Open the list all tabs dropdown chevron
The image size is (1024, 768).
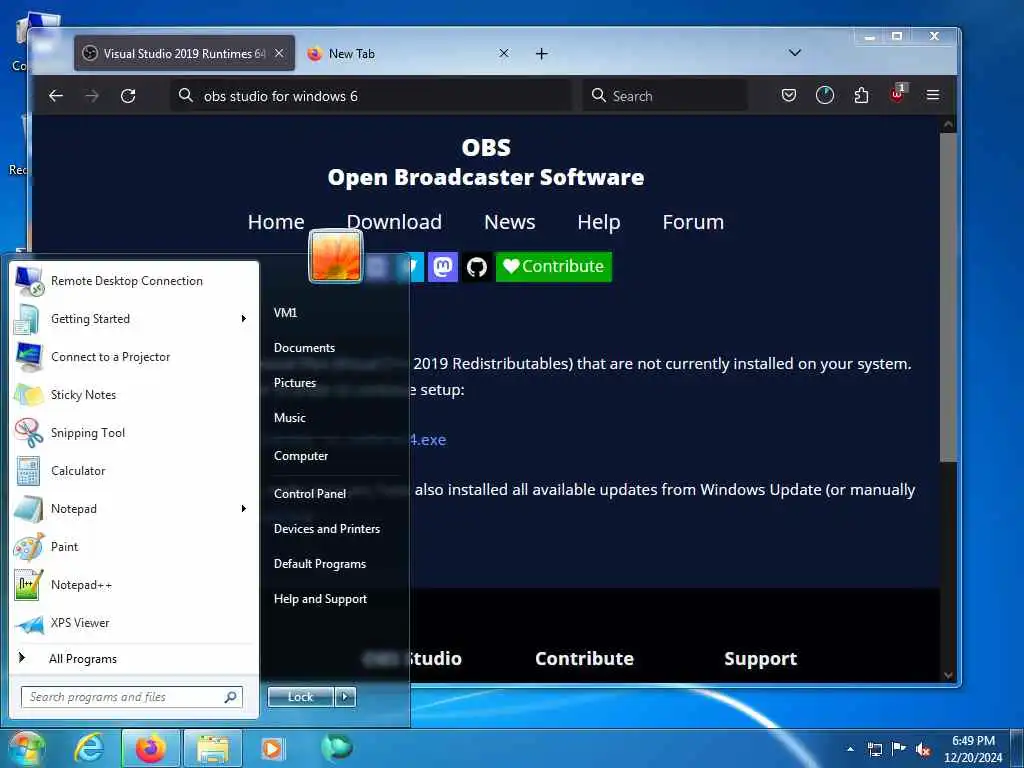click(795, 53)
